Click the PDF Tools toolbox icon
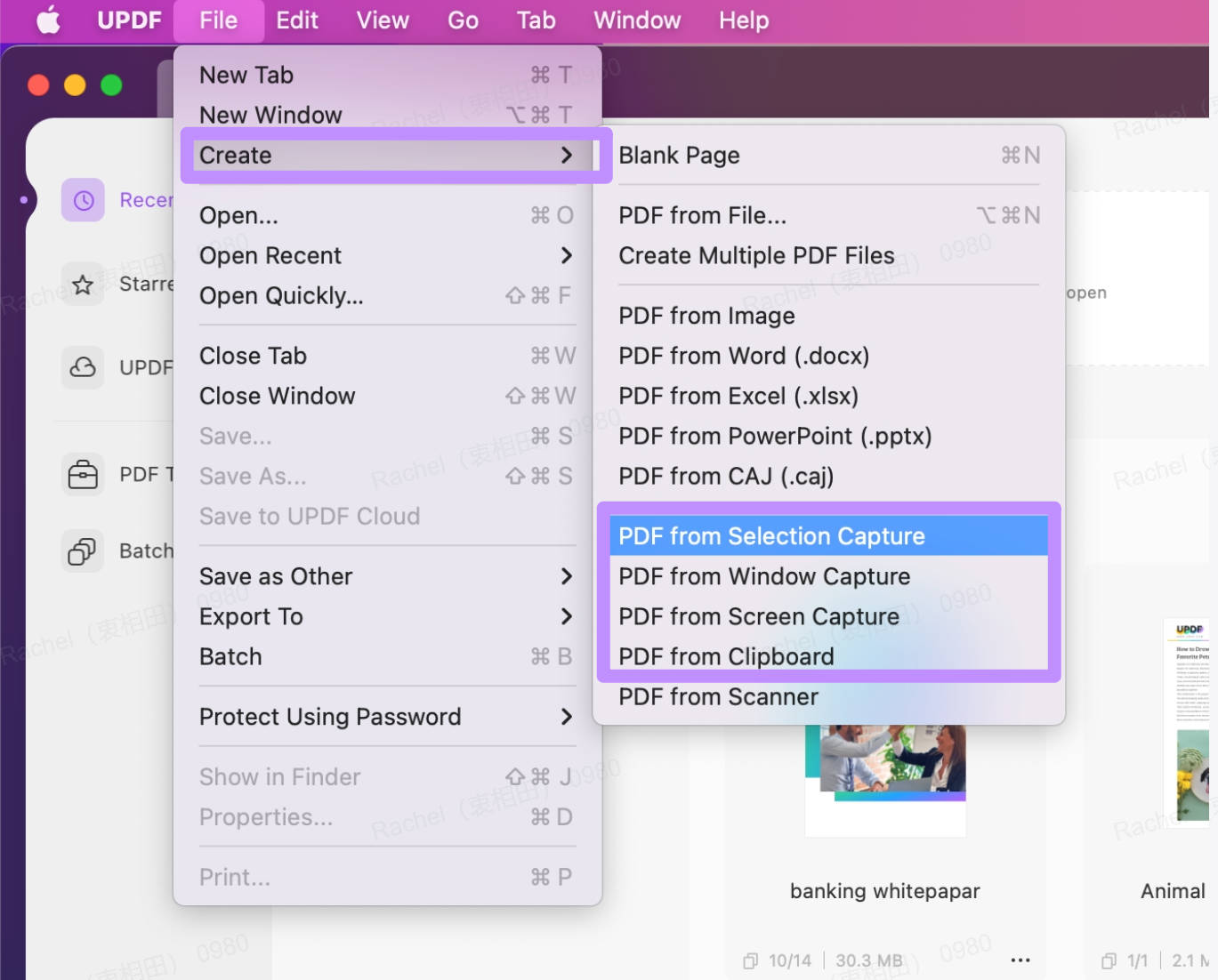 click(83, 474)
